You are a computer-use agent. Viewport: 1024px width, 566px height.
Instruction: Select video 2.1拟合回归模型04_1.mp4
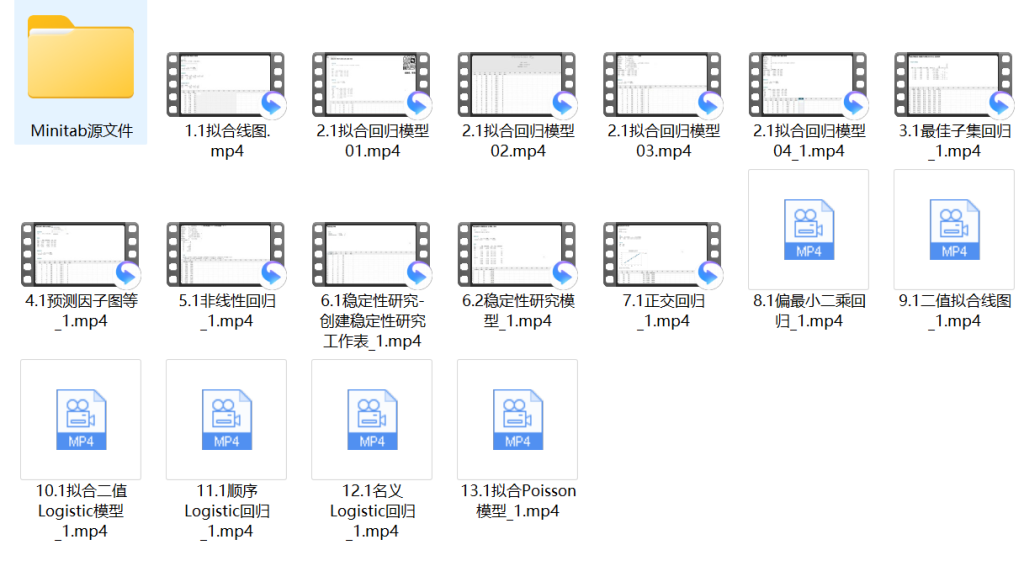[808, 85]
